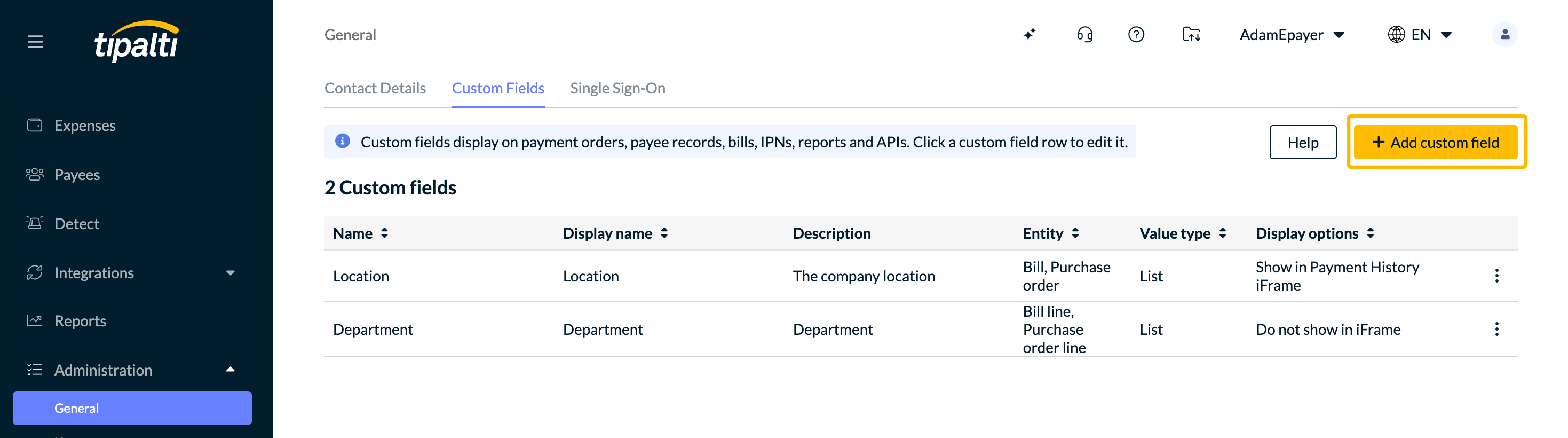Click the List value type in Department row
Screen dimensions: 1568x438
(x=1151, y=330)
